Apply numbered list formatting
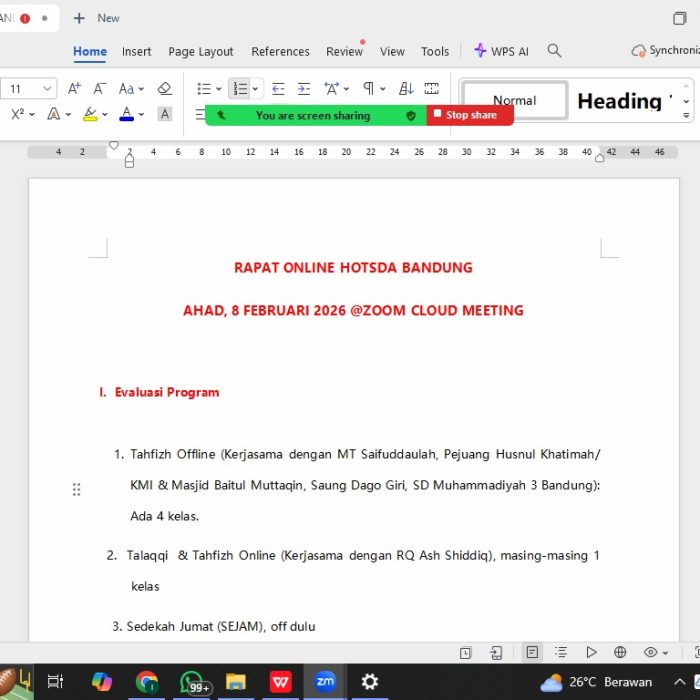The width and height of the screenshot is (700, 700). coord(240,88)
